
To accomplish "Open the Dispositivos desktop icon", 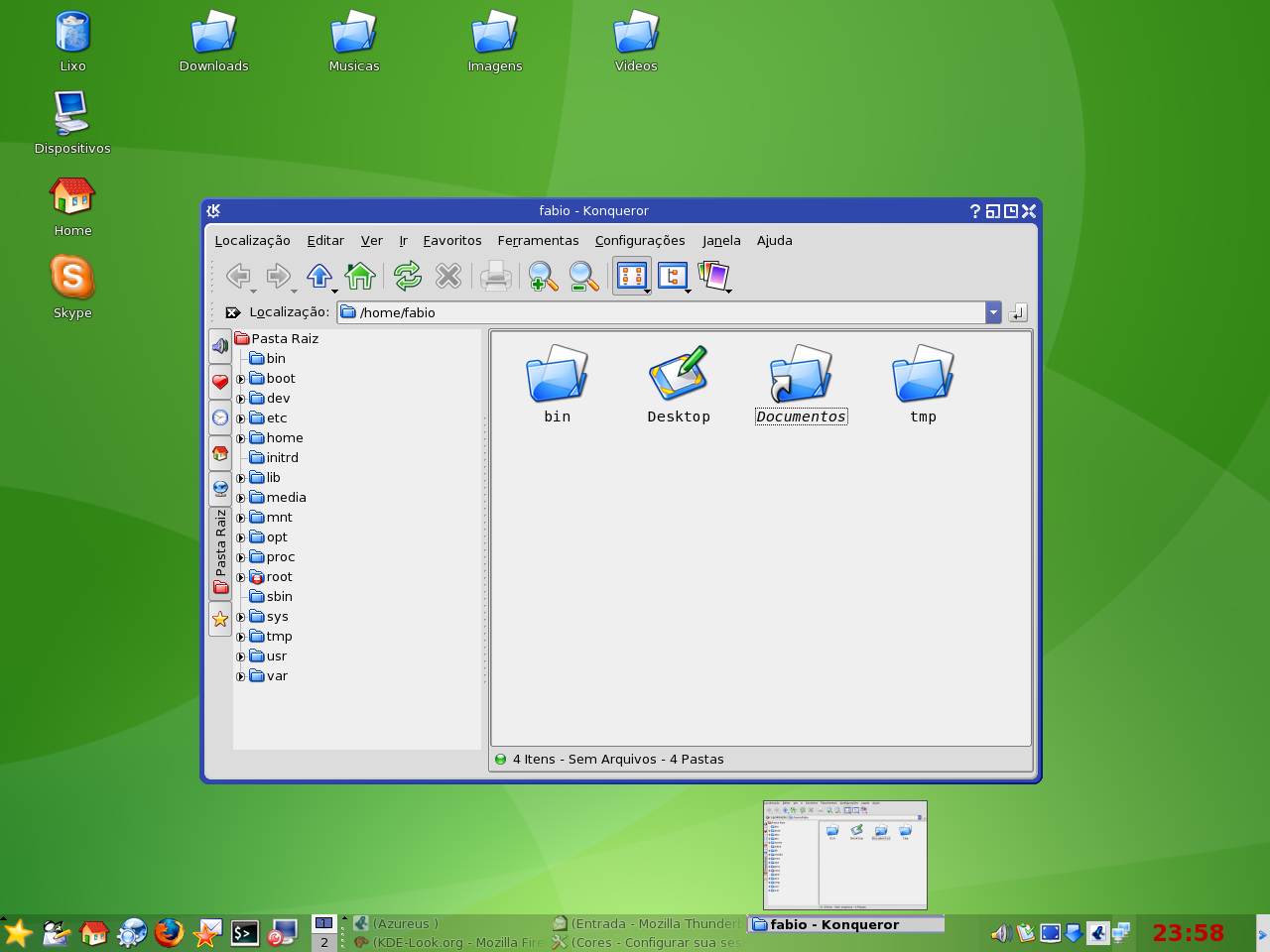I will [x=72, y=122].
